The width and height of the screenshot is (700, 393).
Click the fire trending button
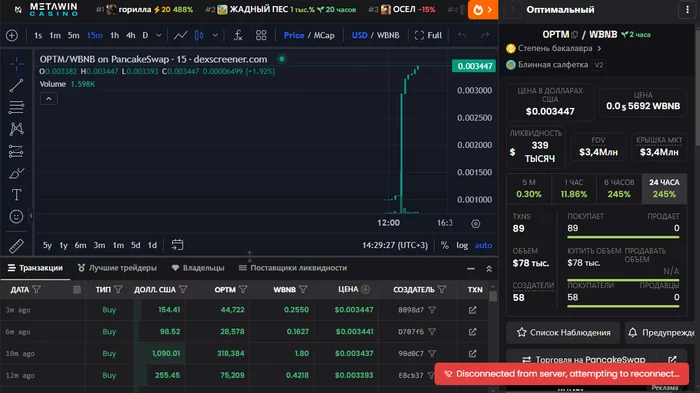pos(483,10)
